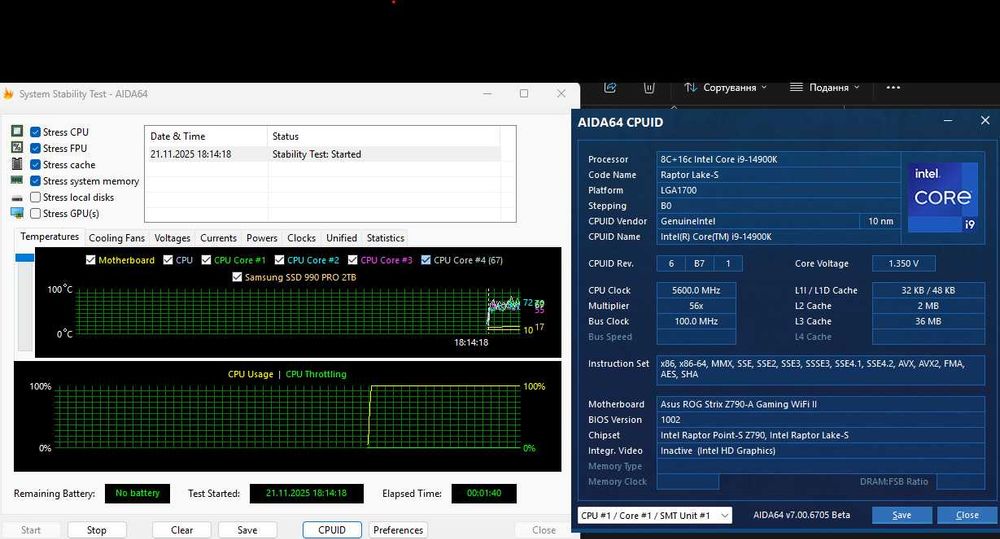Click the Intel Core i9 logo badge
The width and height of the screenshot is (1000, 539).
coord(943,197)
